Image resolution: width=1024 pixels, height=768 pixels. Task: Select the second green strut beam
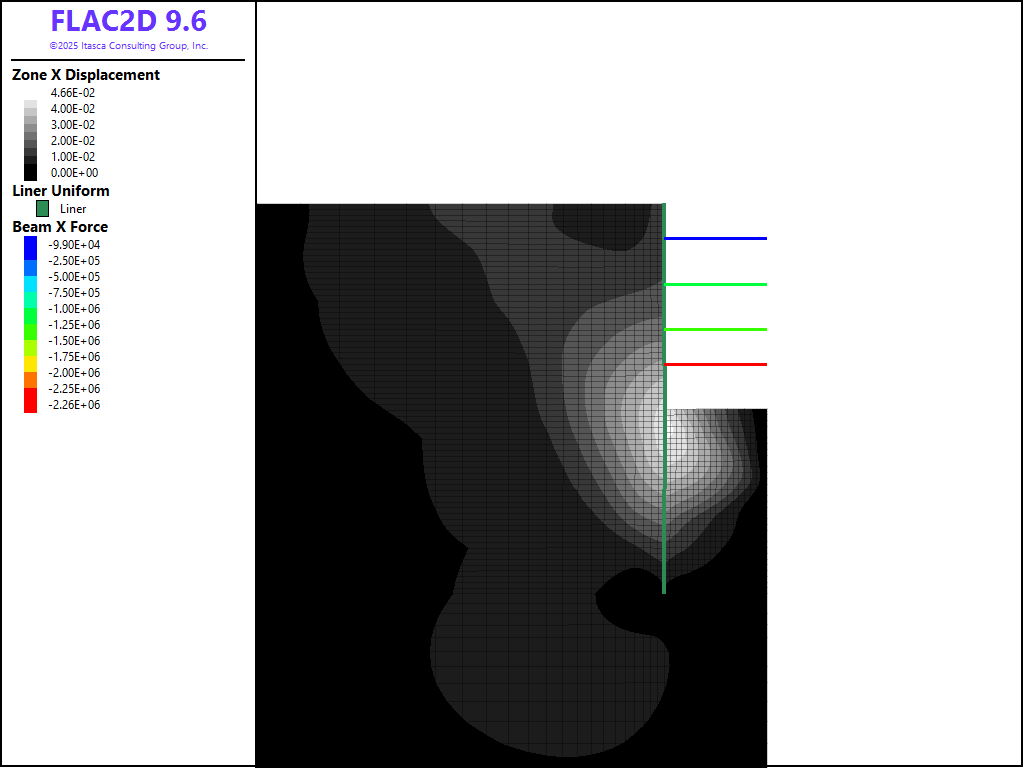tap(716, 284)
